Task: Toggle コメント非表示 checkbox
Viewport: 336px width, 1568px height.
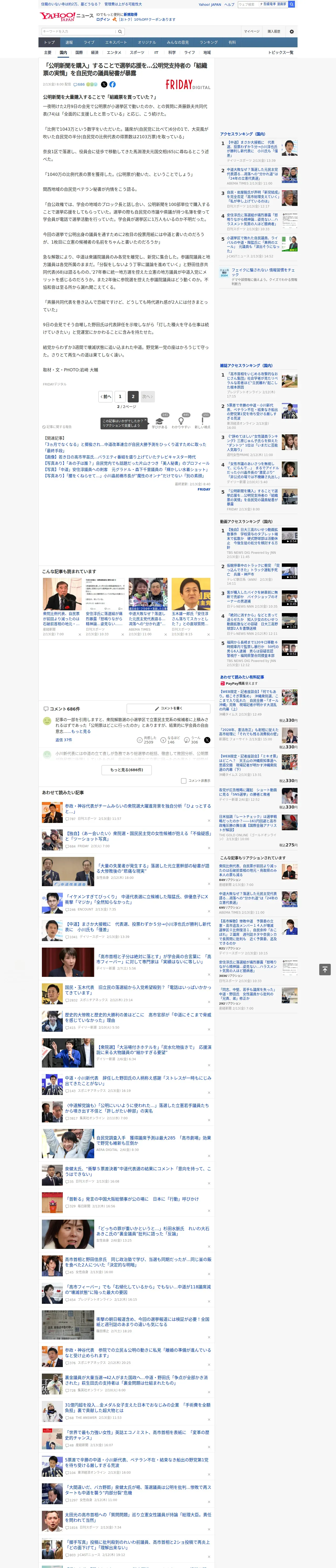Action: (183, 780)
